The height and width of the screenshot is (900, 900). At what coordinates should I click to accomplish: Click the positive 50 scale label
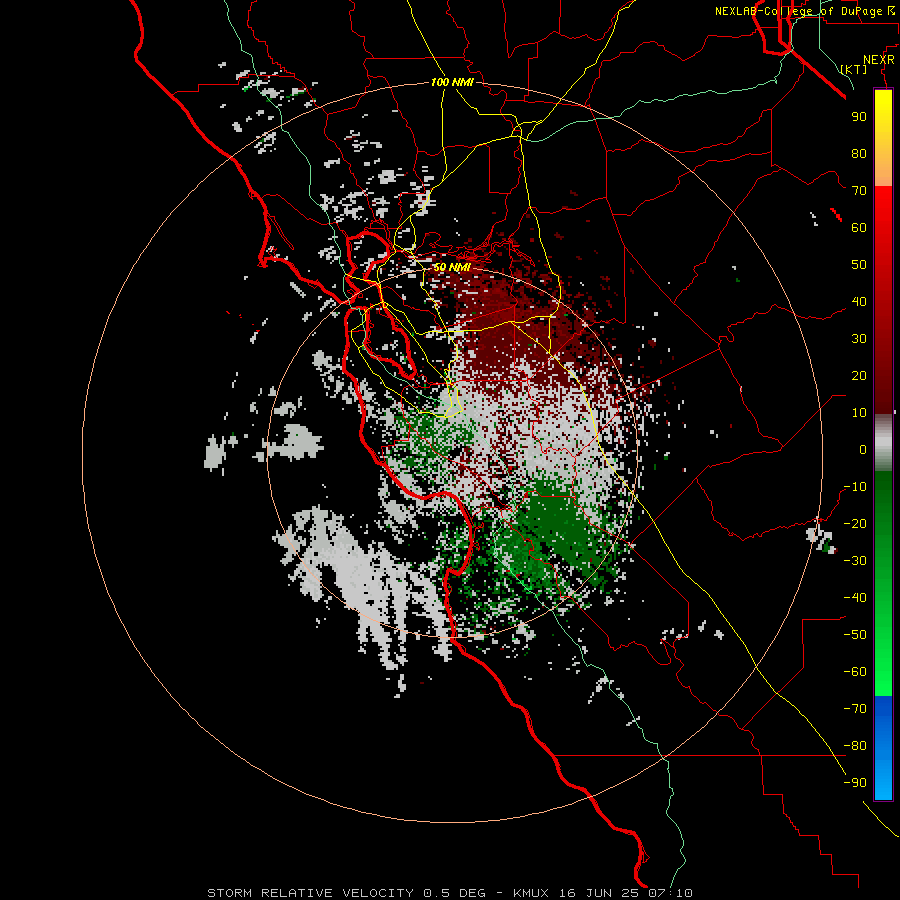pyautogui.click(x=859, y=265)
